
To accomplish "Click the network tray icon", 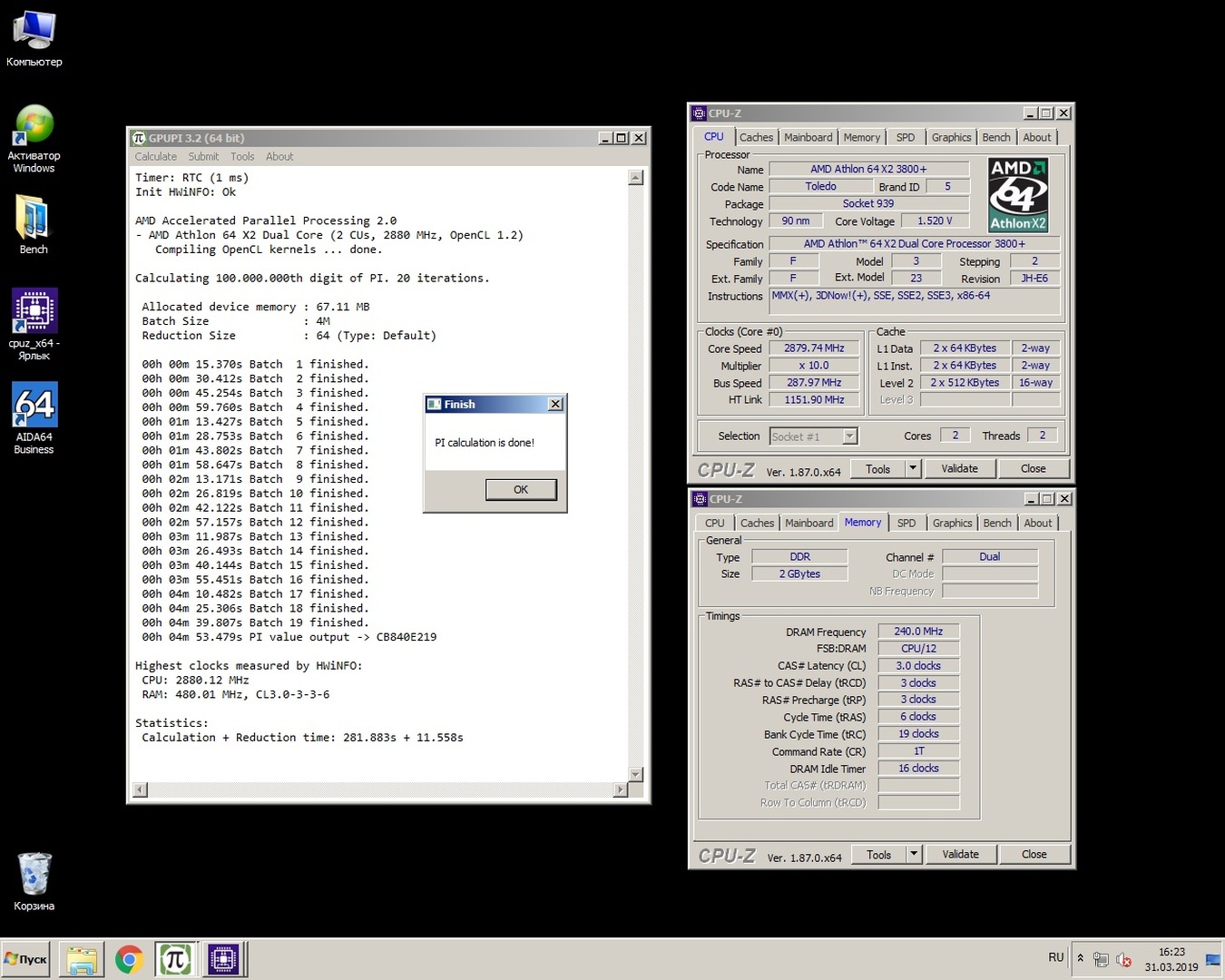I will (1102, 959).
